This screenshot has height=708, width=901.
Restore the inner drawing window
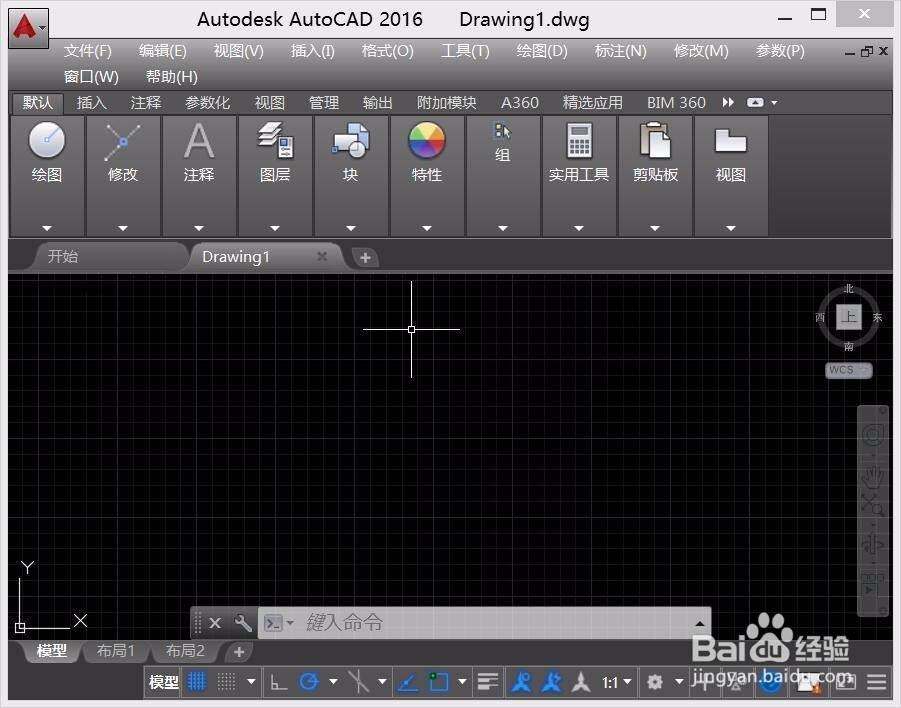pos(867,52)
